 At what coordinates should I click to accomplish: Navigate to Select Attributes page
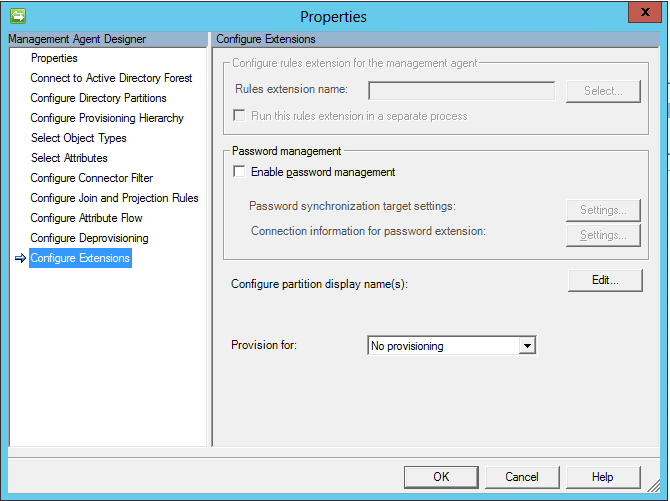[x=69, y=158]
